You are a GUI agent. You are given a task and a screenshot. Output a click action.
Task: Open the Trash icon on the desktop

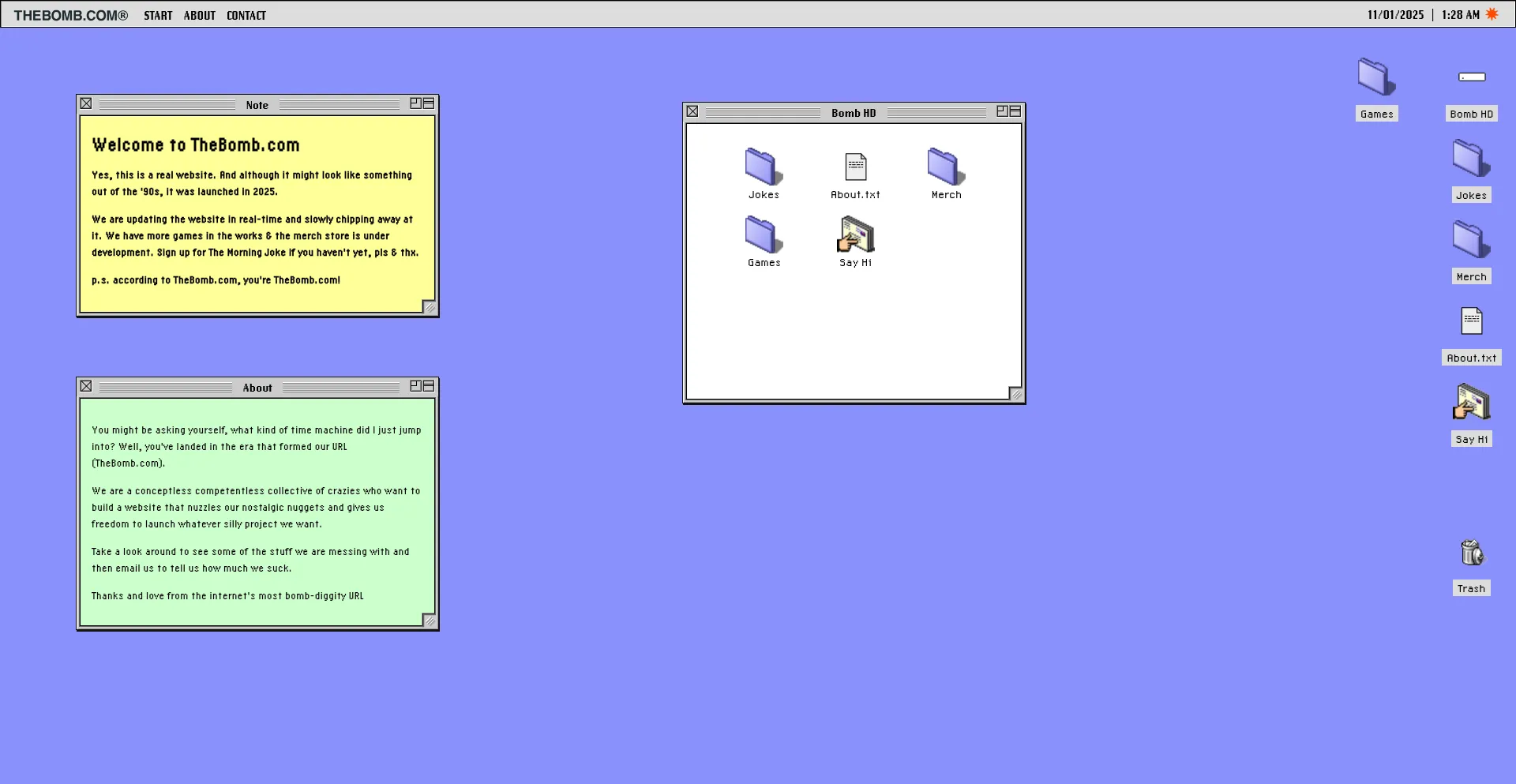coord(1471,553)
